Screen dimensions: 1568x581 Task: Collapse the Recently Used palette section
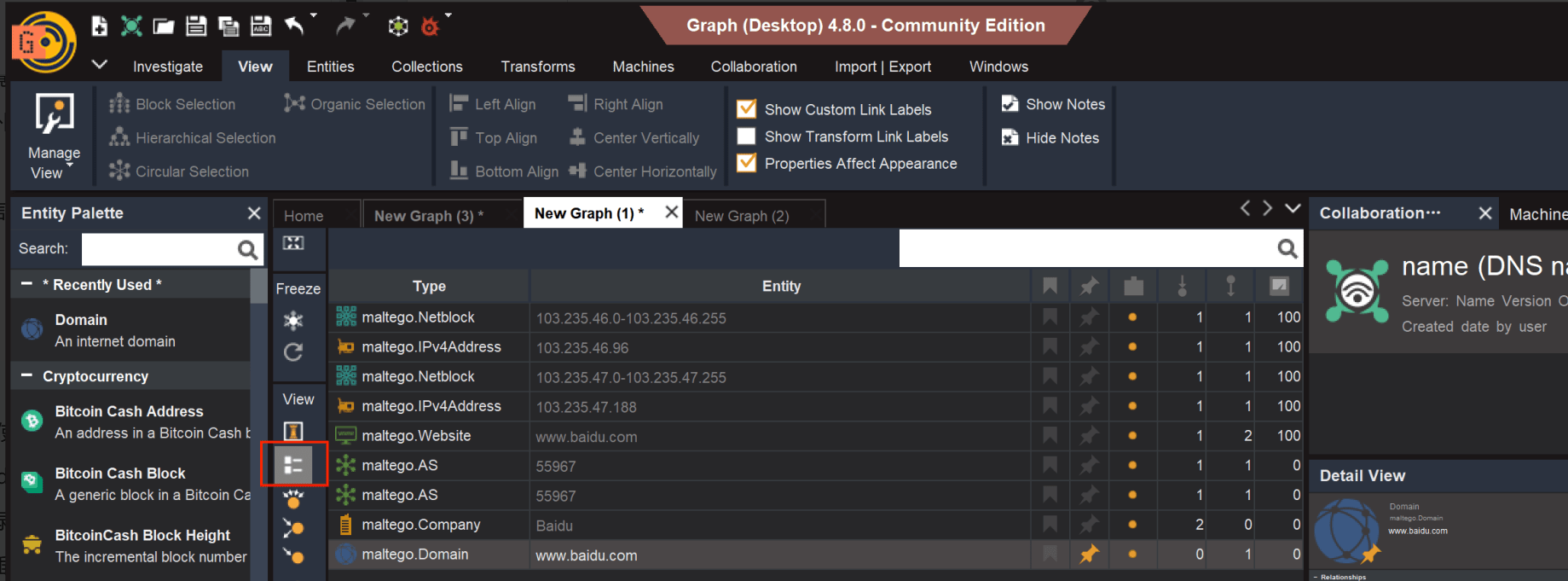(27, 284)
